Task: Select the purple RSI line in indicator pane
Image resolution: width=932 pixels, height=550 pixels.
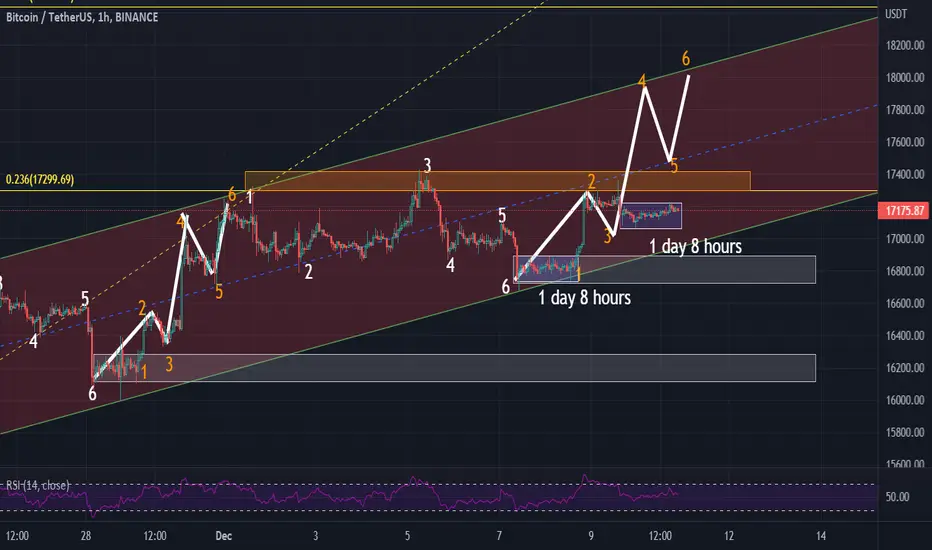Action: (339, 494)
